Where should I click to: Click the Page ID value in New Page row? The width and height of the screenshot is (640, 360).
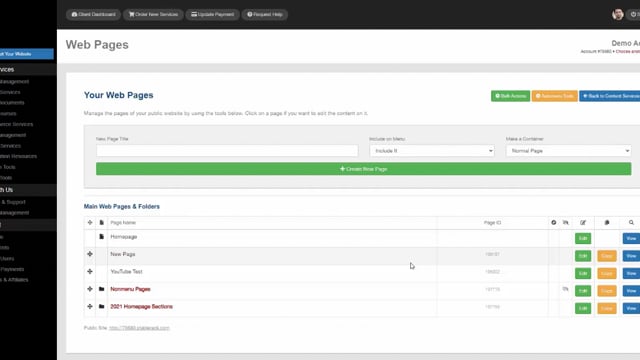pyautogui.click(x=492, y=254)
